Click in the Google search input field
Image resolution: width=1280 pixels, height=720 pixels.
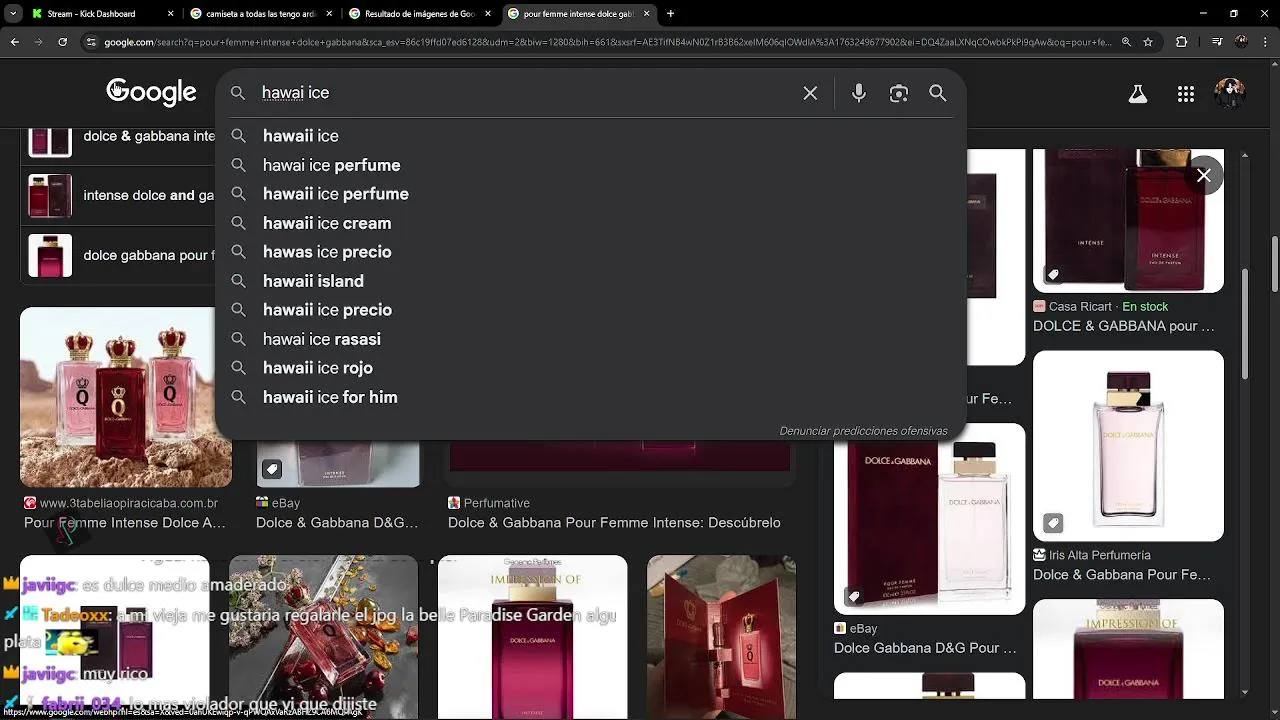(x=525, y=93)
